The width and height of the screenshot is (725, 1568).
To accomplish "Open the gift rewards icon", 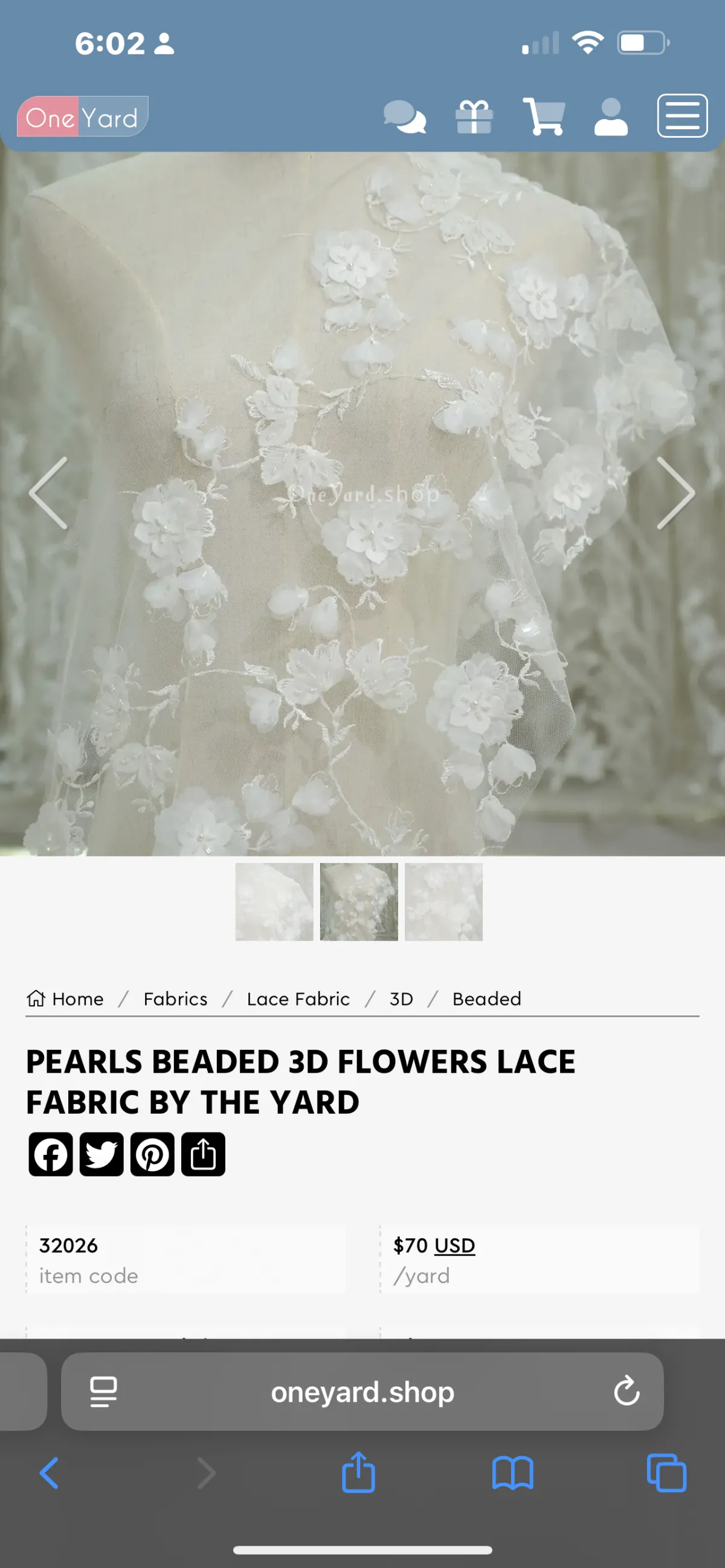I will (474, 116).
